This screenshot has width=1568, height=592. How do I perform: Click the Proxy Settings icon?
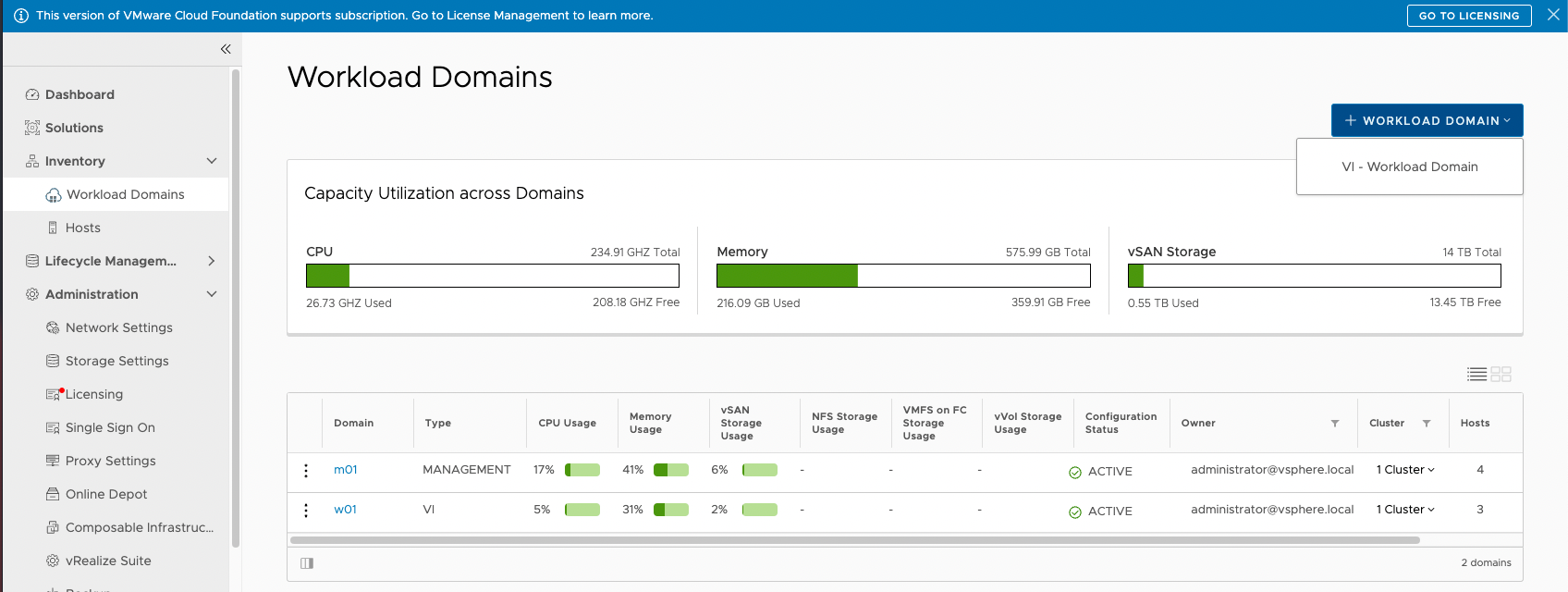[53, 461]
